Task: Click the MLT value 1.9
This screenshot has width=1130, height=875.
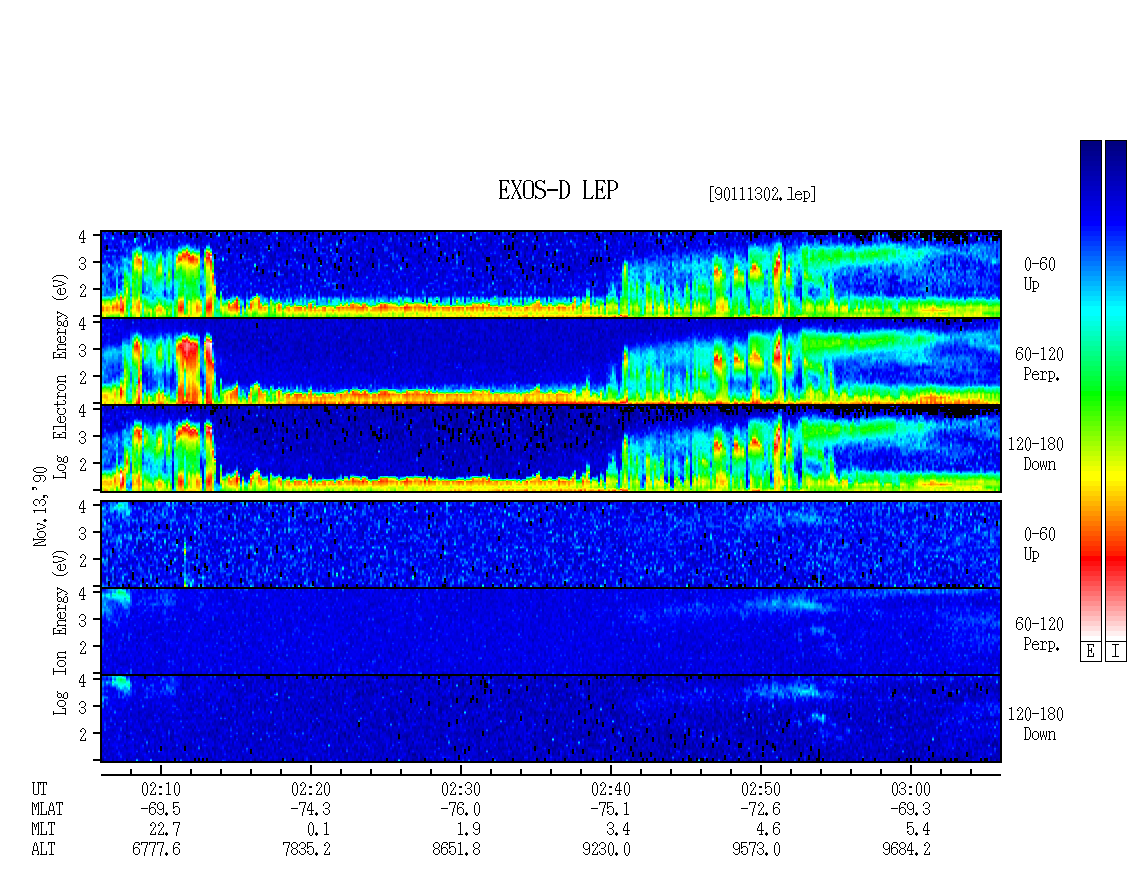Action: point(468,830)
